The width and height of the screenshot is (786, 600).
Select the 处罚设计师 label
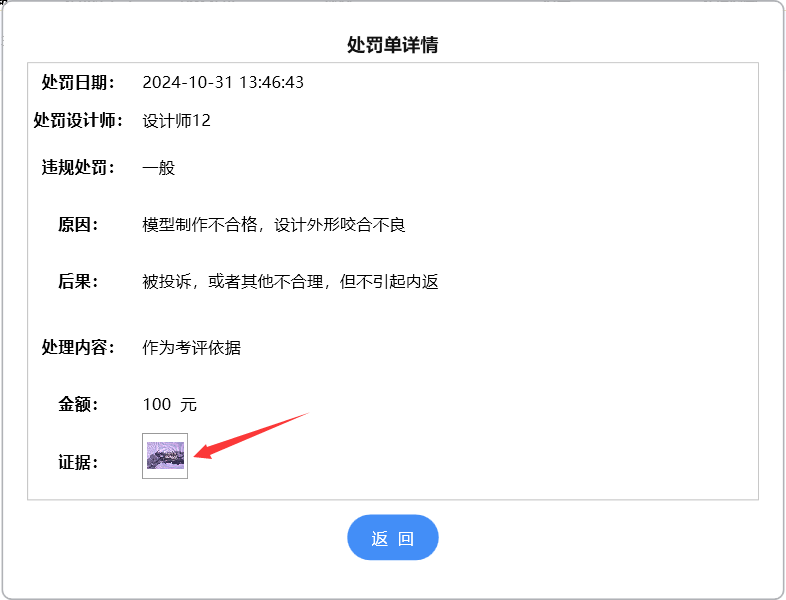tap(78, 121)
